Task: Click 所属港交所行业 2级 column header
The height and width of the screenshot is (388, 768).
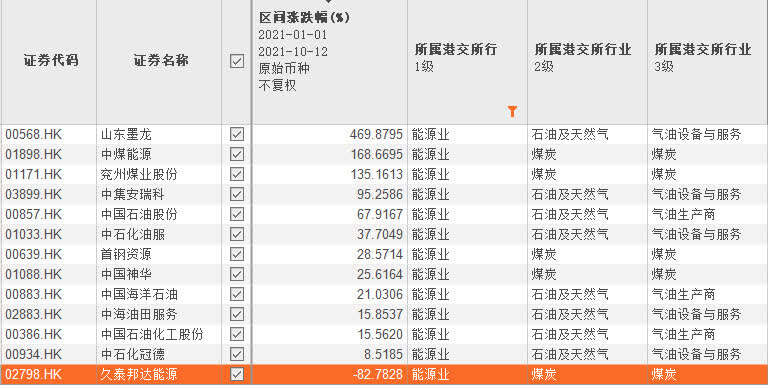Action: 582,57
